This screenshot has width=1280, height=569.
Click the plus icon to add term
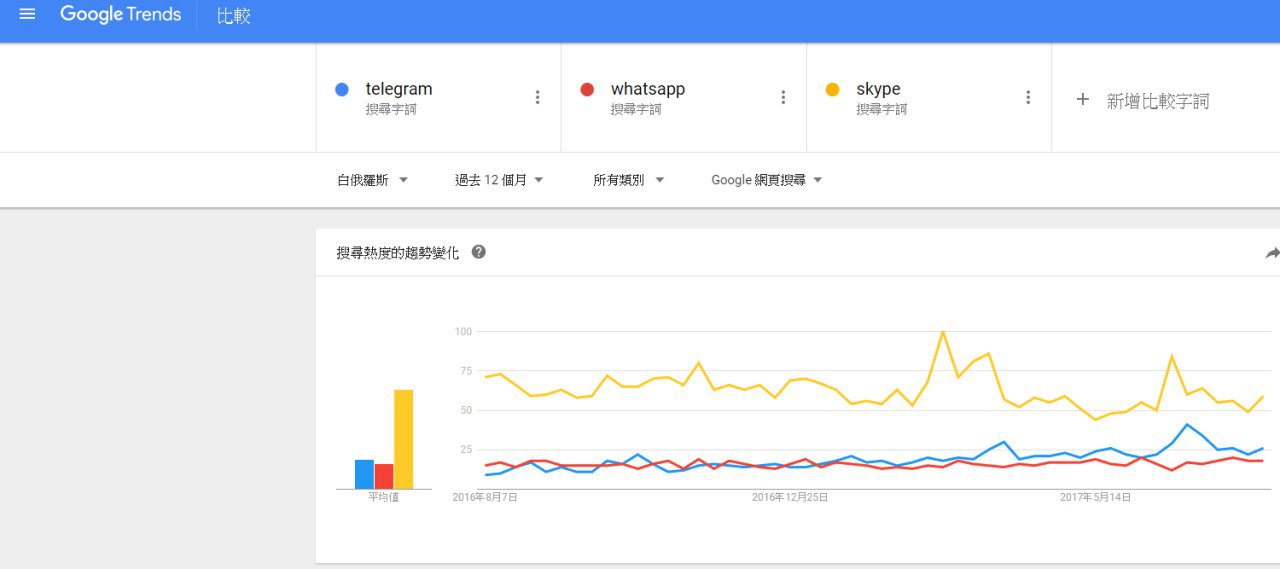[x=1082, y=100]
